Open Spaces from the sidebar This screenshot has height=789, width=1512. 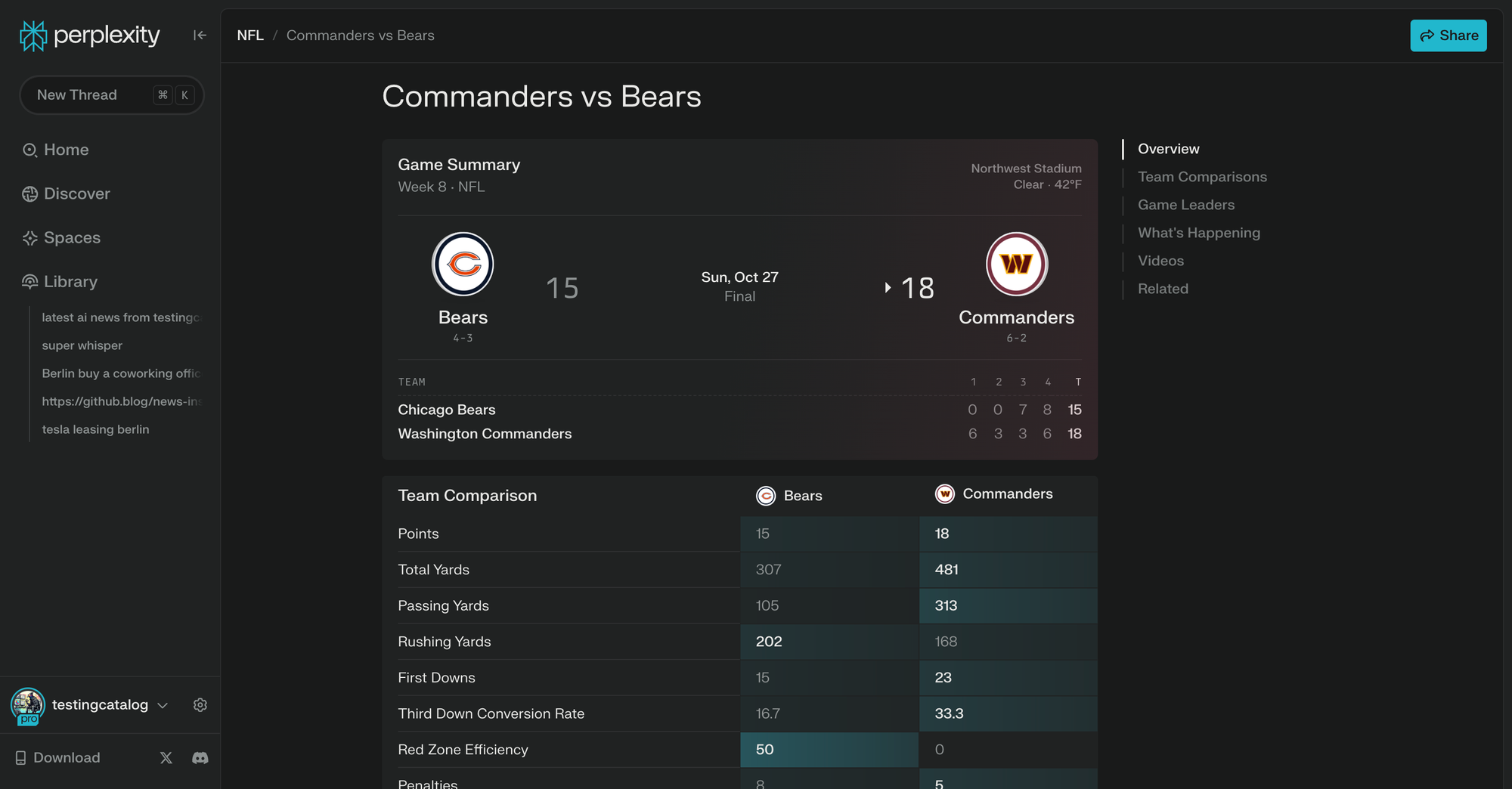(x=72, y=237)
